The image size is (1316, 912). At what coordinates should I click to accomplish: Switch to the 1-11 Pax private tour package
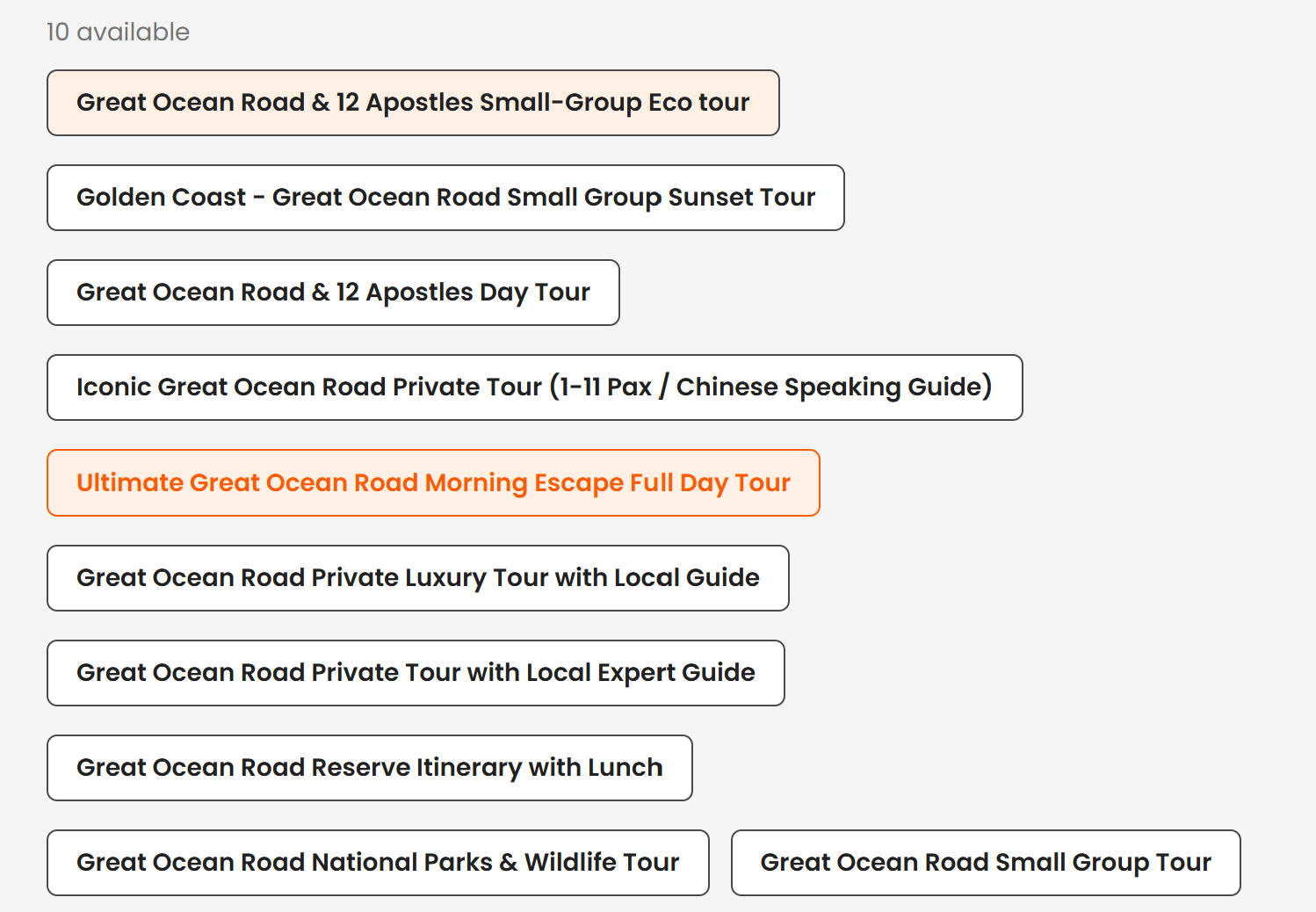pyautogui.click(x=534, y=387)
